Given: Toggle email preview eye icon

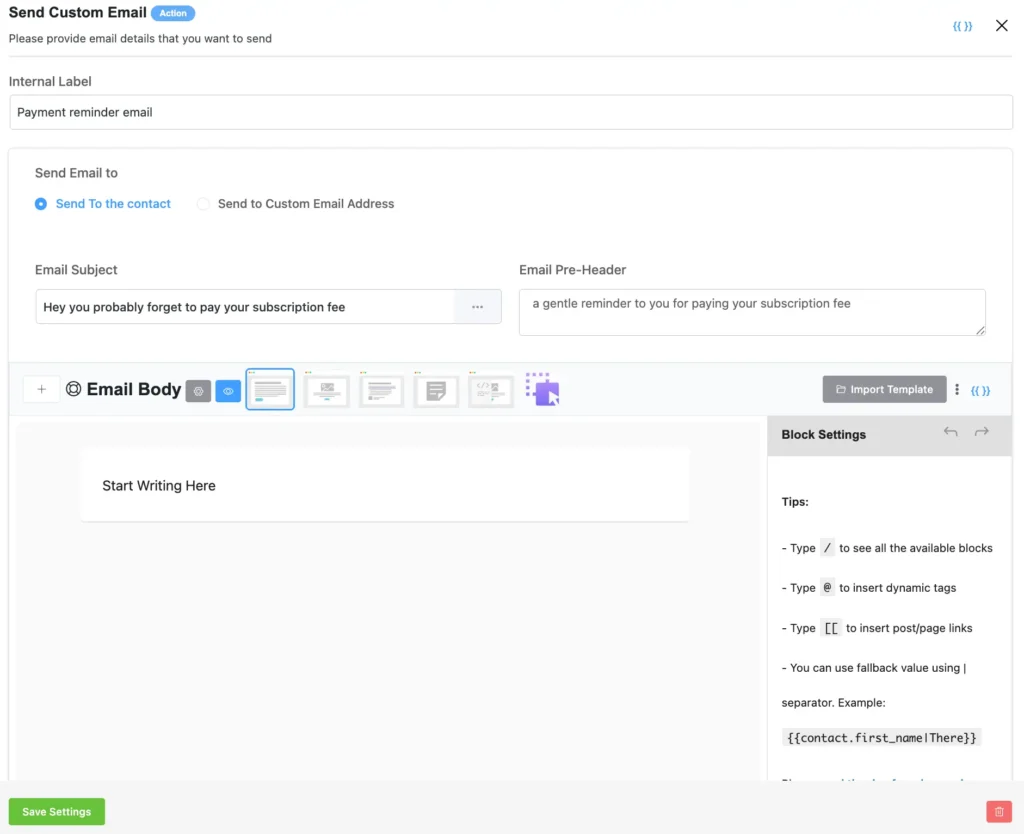Looking at the screenshot, I should click(x=228, y=391).
